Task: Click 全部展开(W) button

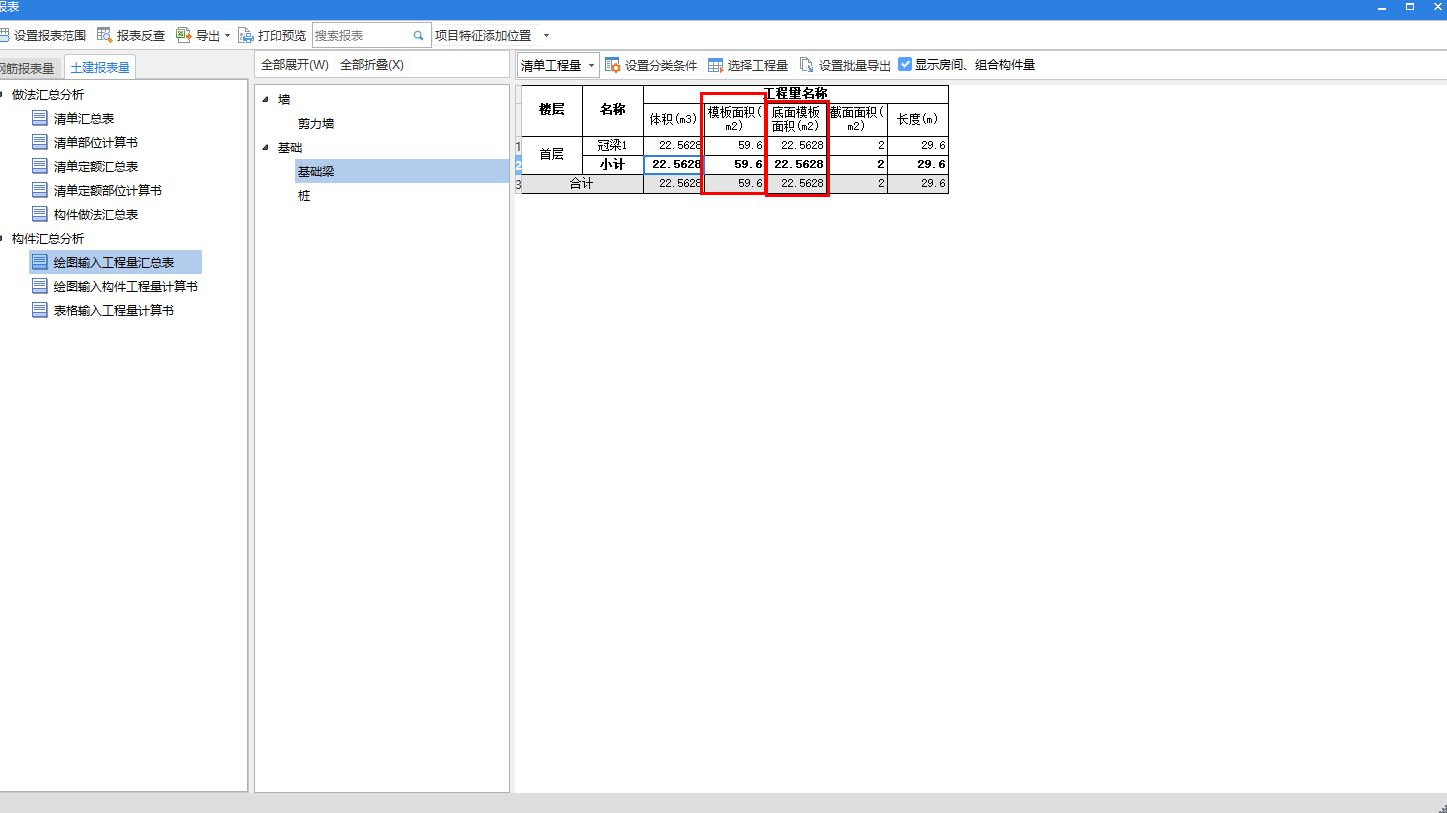Action: [x=295, y=65]
